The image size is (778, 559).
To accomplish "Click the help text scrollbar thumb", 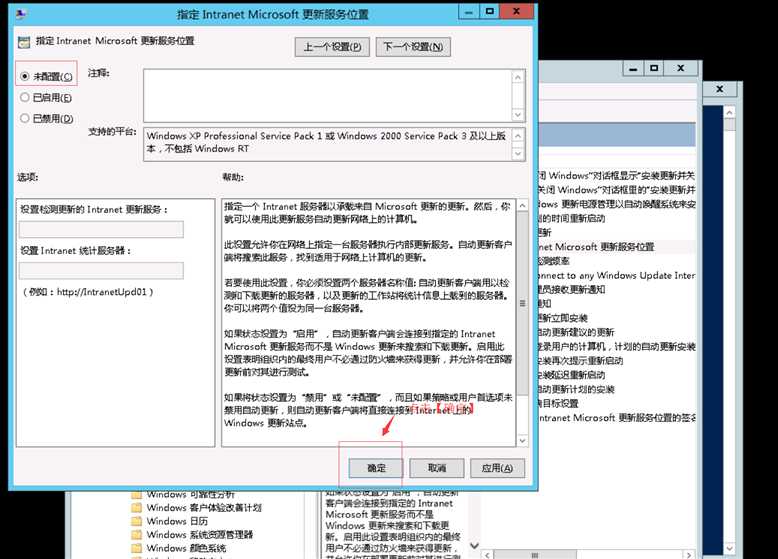I will [x=522, y=304].
